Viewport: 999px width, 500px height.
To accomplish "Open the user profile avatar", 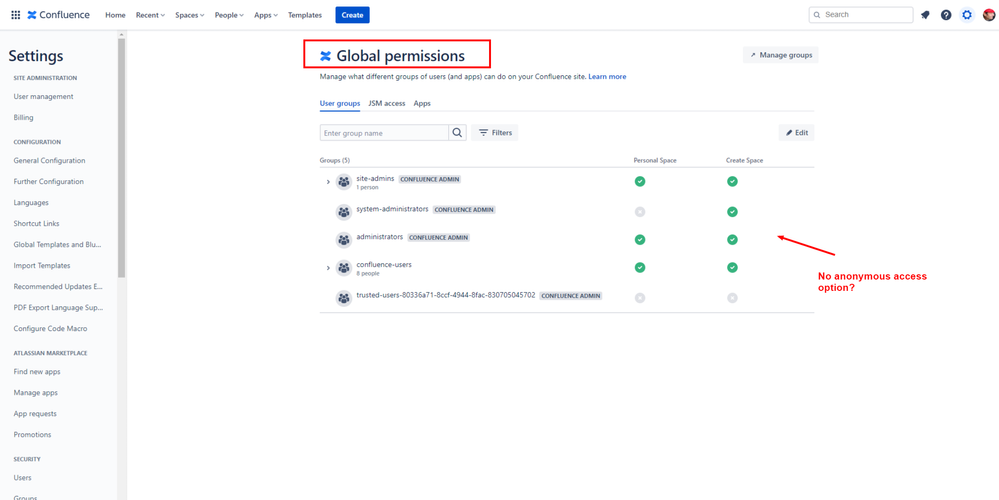I will (989, 15).
